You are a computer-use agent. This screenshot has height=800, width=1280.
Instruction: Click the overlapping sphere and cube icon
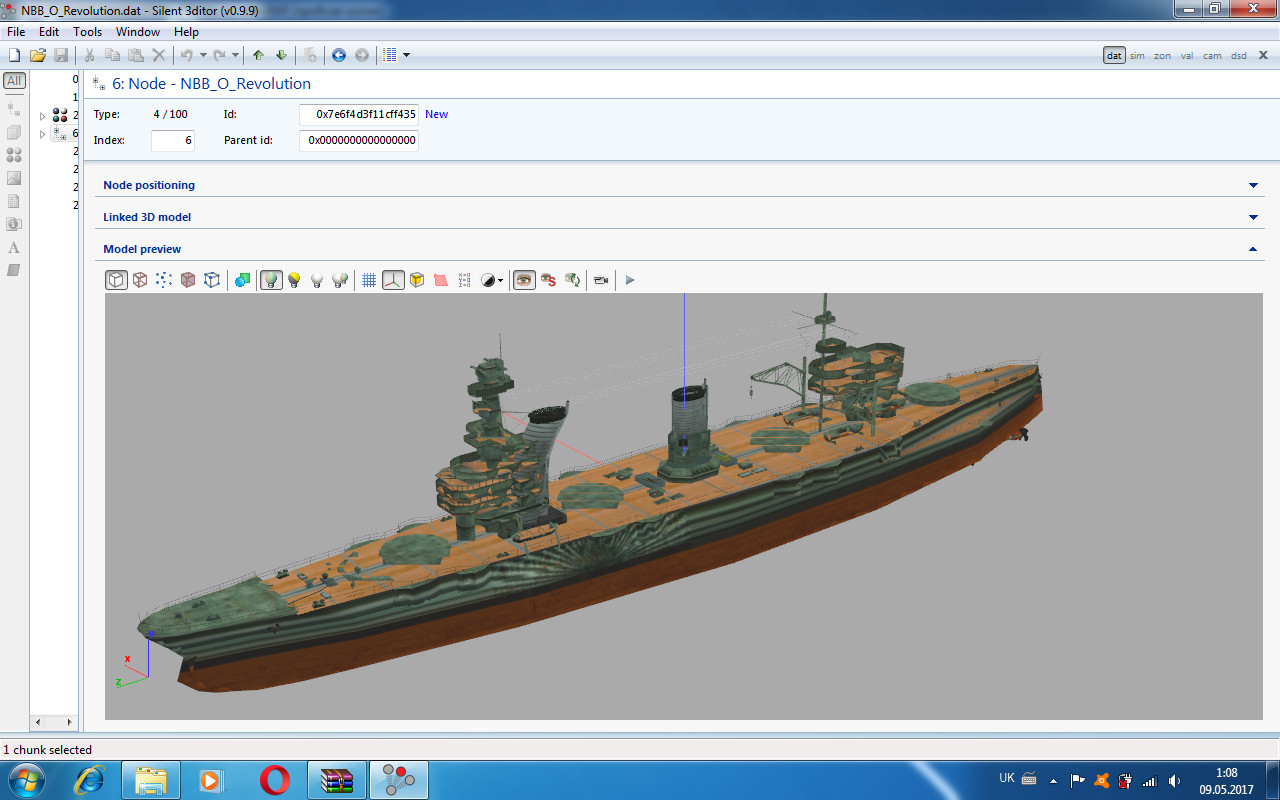pos(242,281)
